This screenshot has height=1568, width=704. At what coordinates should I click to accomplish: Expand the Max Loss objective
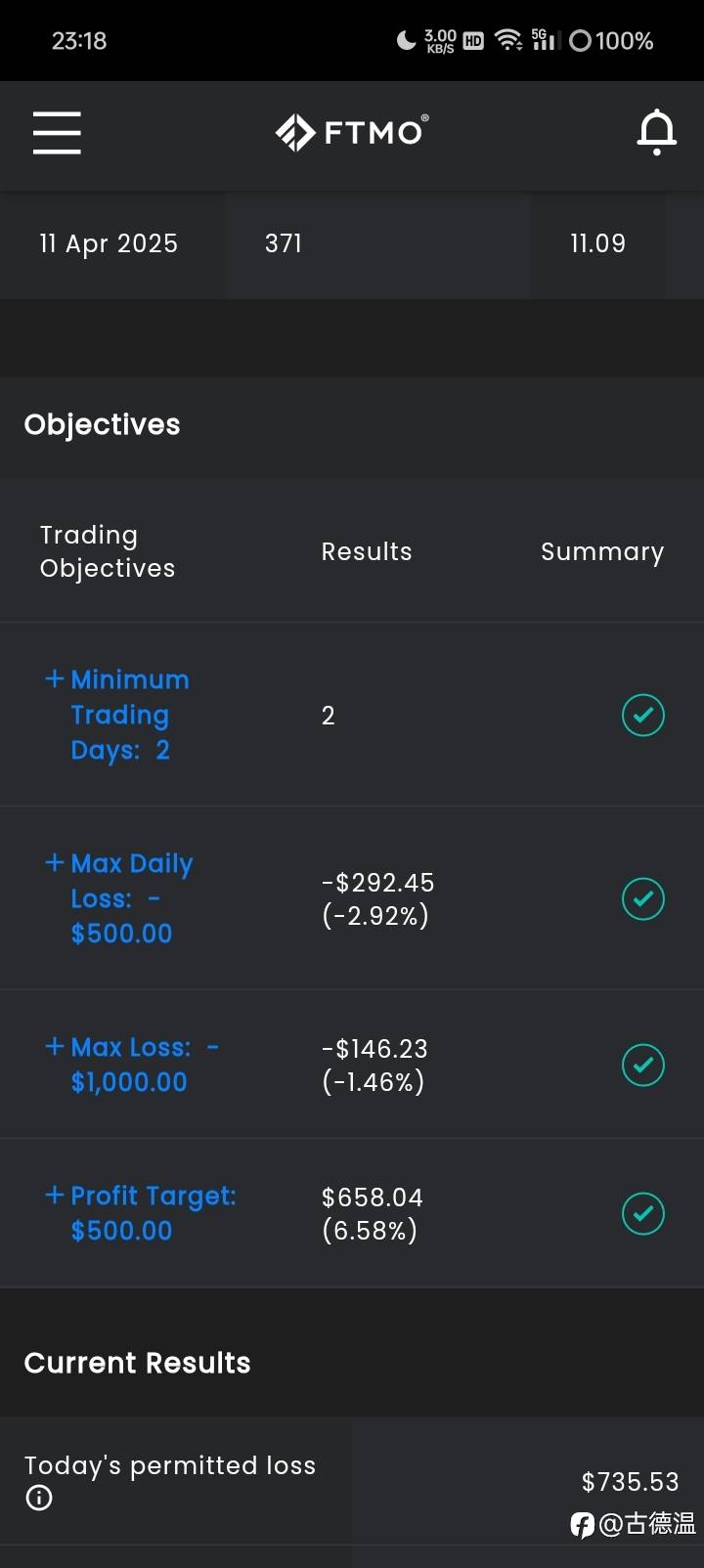coord(132,1065)
